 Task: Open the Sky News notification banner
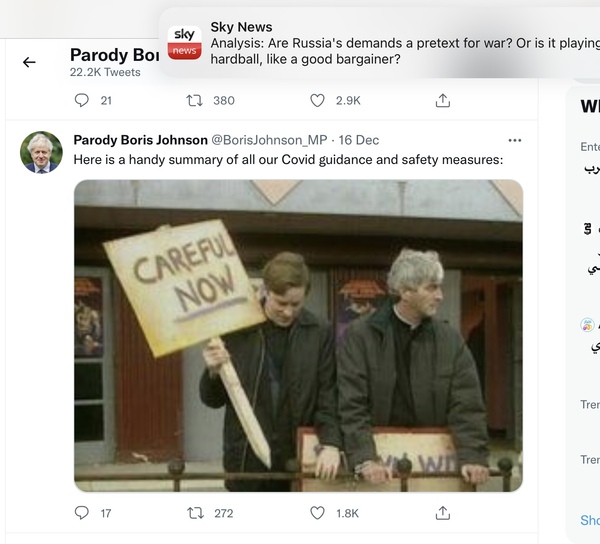point(379,43)
